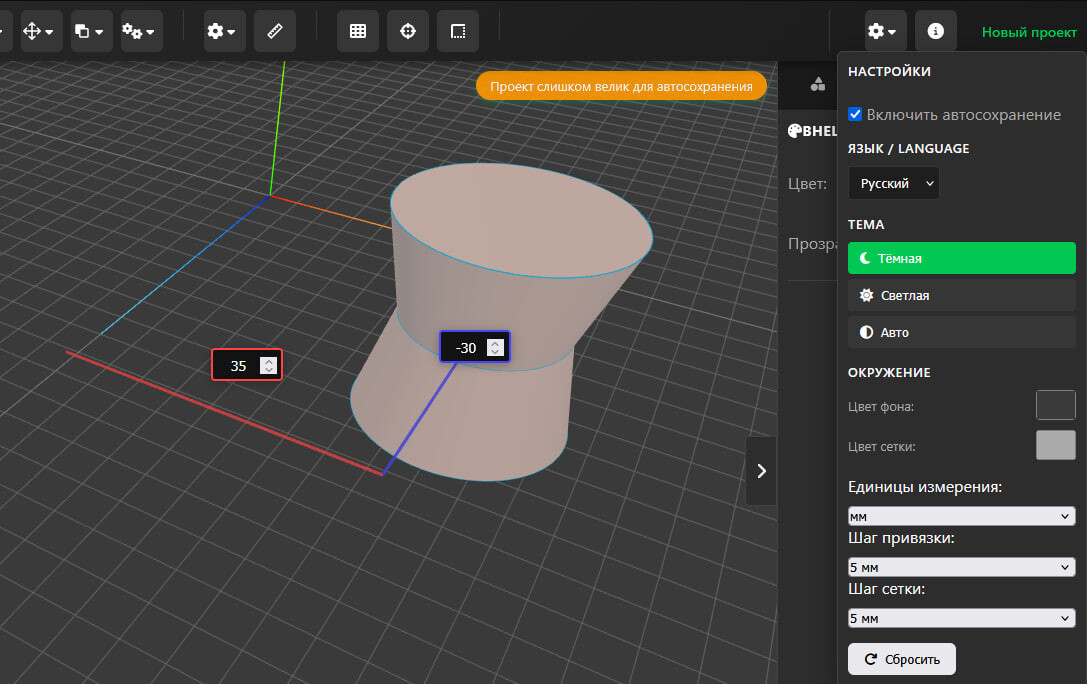
Task: Open the double-gears tools dropdown
Action: coord(142,31)
